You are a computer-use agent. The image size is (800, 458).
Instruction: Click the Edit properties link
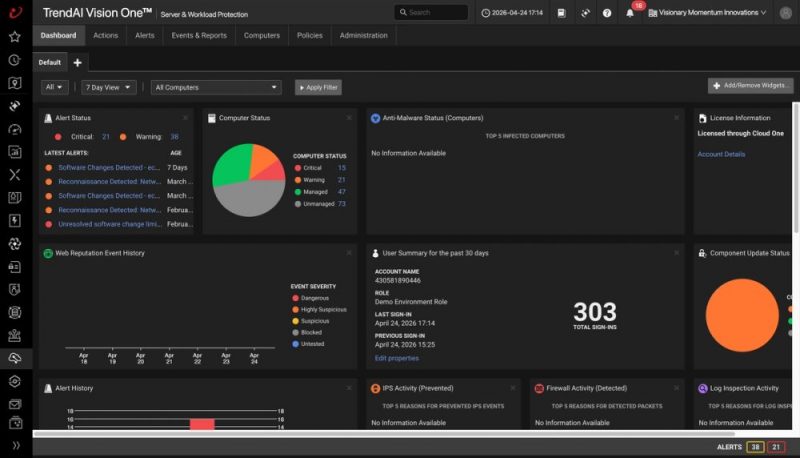(396, 358)
